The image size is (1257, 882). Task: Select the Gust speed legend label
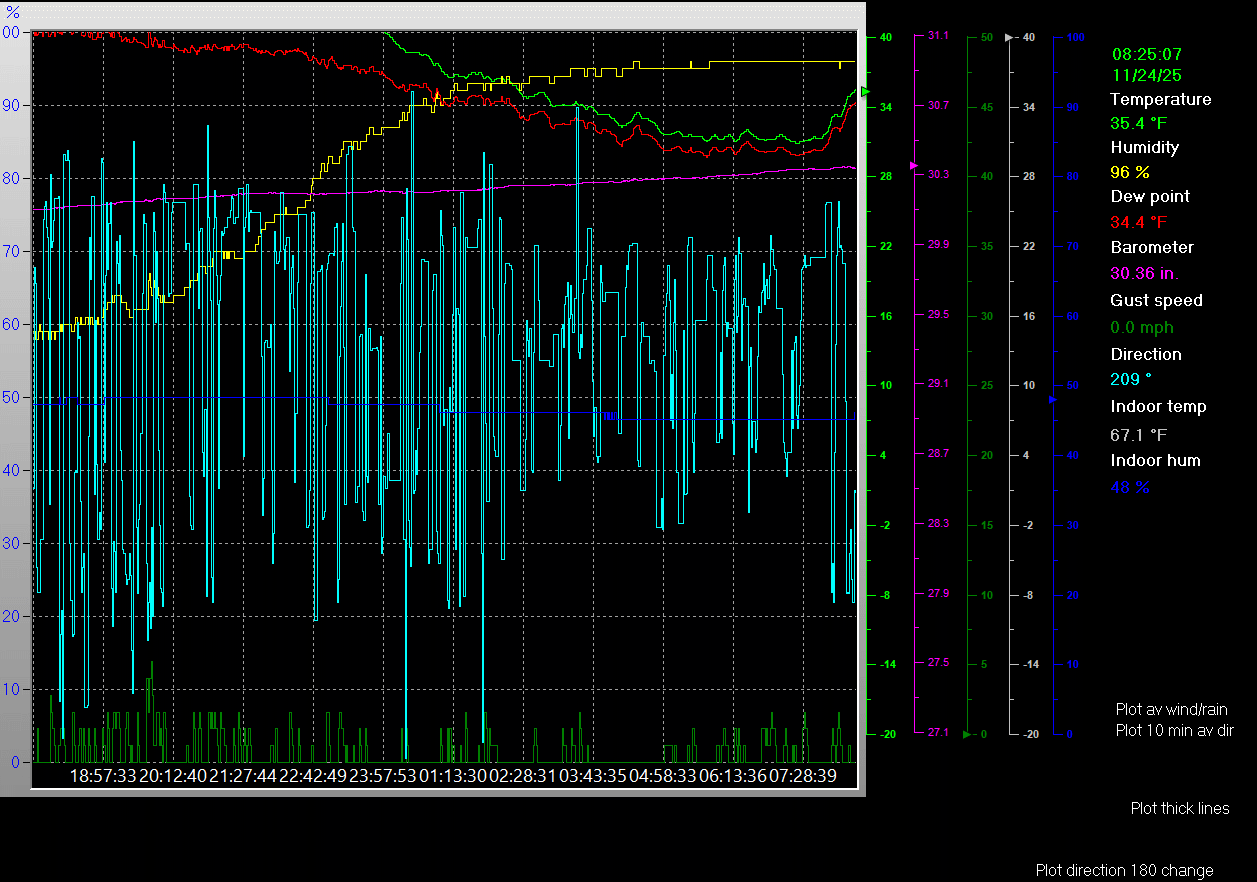tap(1156, 300)
